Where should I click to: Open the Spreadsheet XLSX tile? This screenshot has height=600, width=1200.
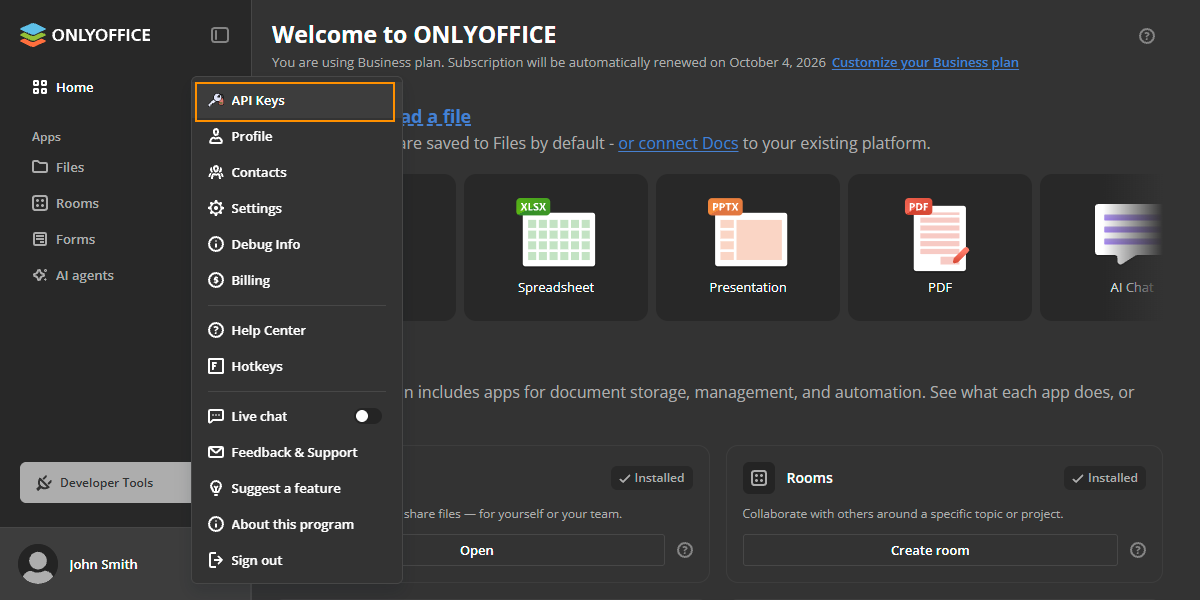click(556, 247)
